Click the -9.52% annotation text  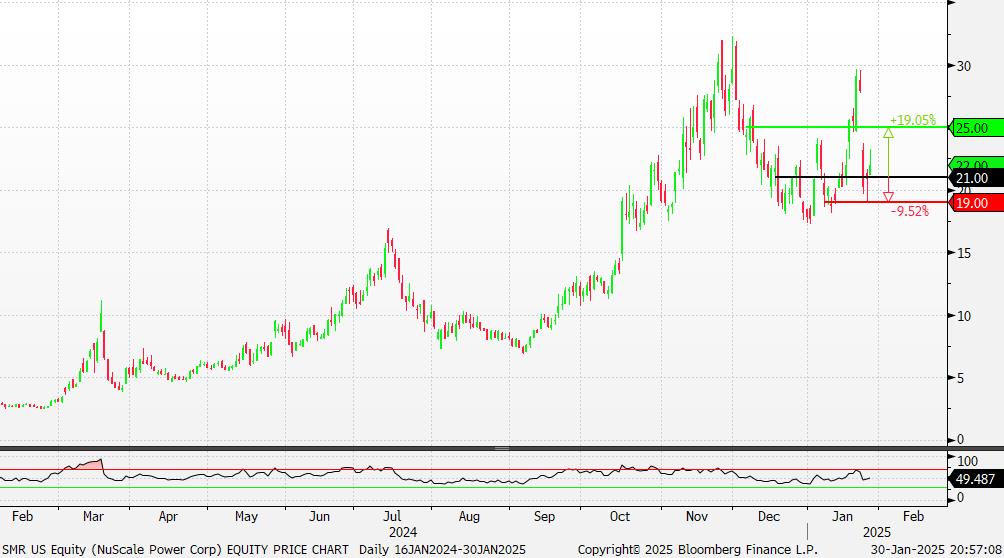point(909,211)
